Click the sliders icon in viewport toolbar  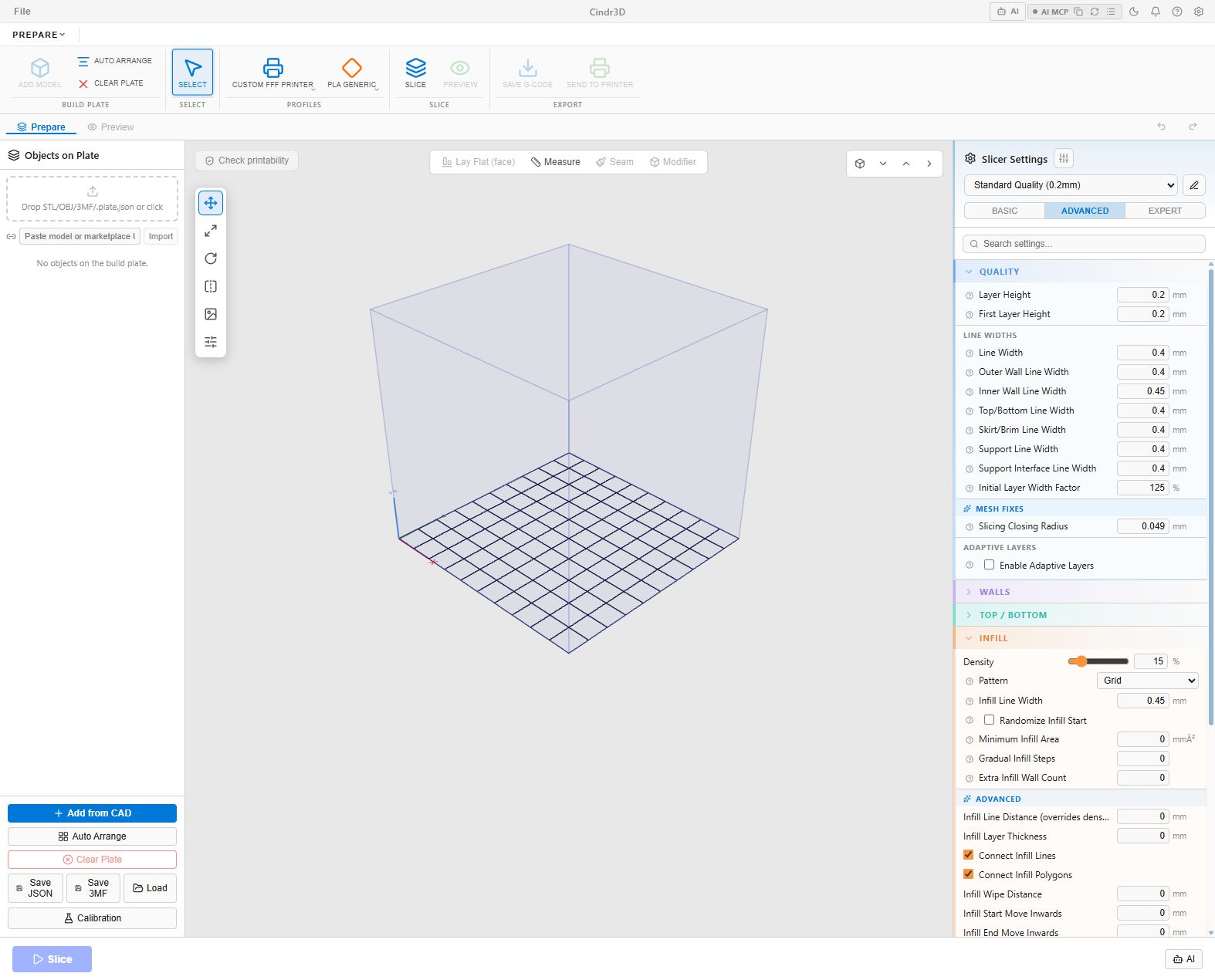click(x=211, y=342)
